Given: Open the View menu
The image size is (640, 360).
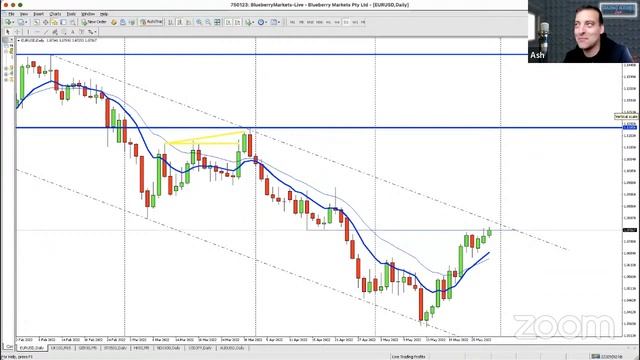Looking at the screenshot, I should pyautogui.click(x=24, y=14).
